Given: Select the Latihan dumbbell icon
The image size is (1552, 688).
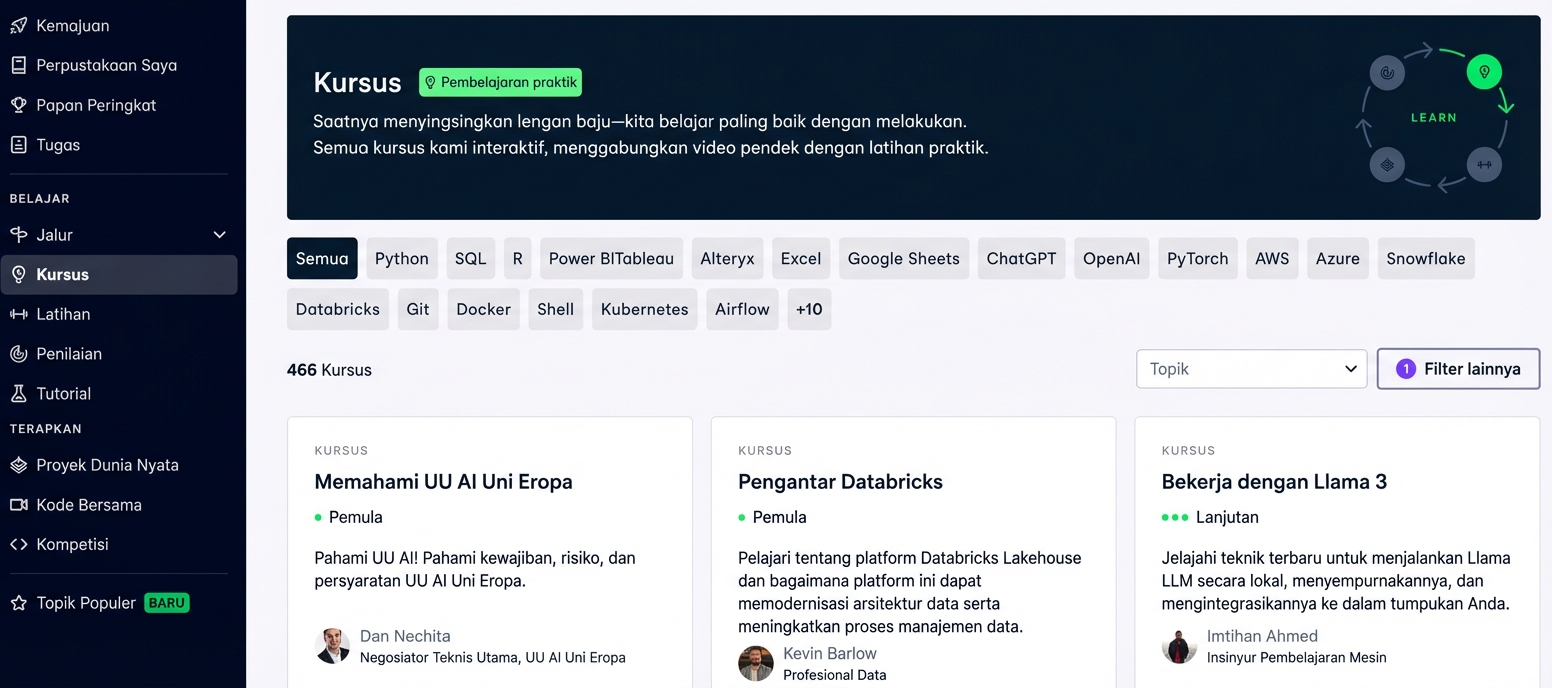Looking at the screenshot, I should point(18,314).
